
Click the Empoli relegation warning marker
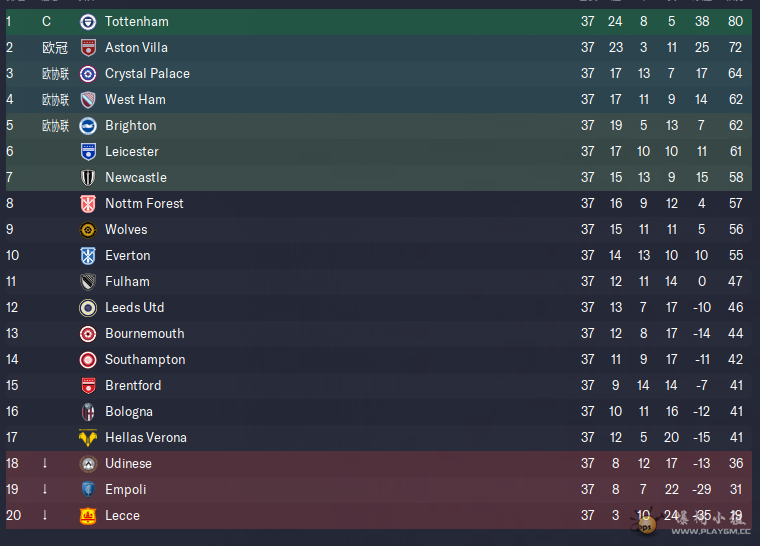[x=45, y=489]
